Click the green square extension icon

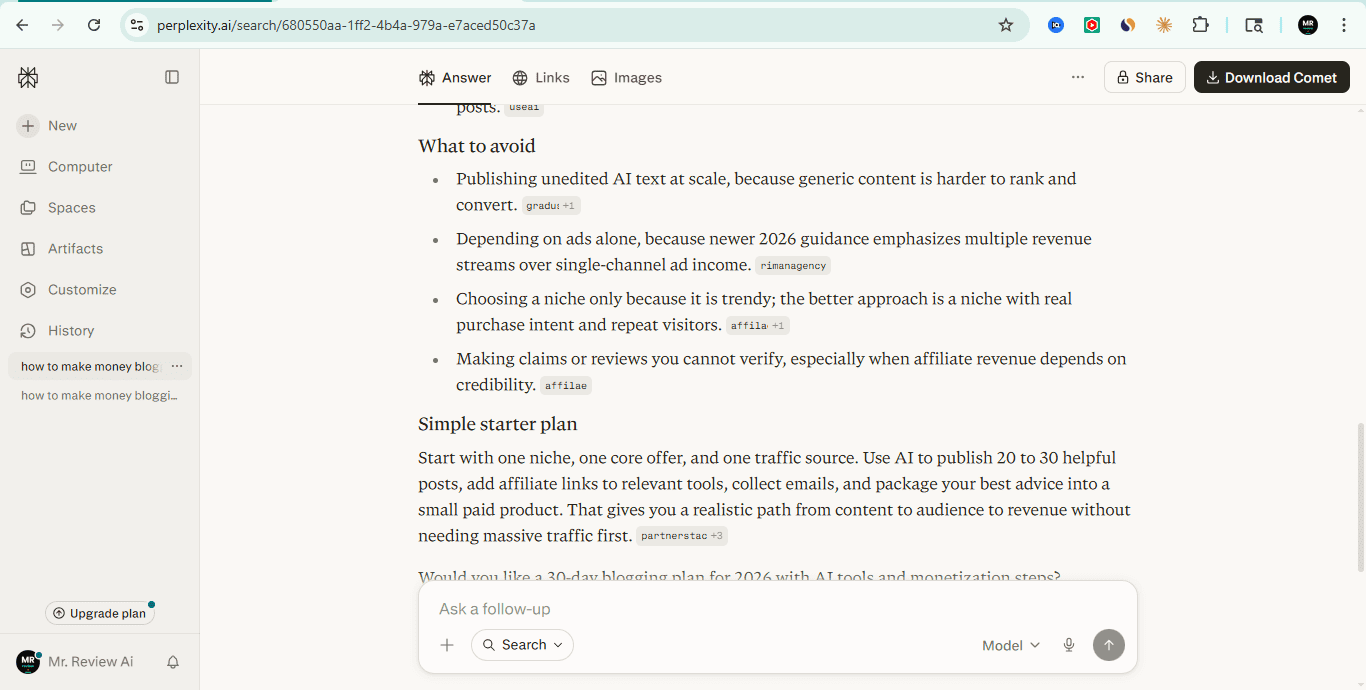pyautogui.click(x=1092, y=25)
